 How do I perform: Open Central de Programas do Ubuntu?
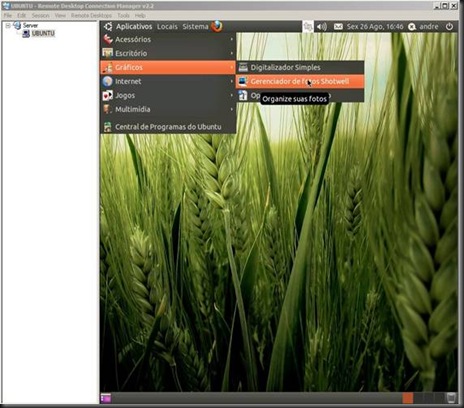pos(168,127)
